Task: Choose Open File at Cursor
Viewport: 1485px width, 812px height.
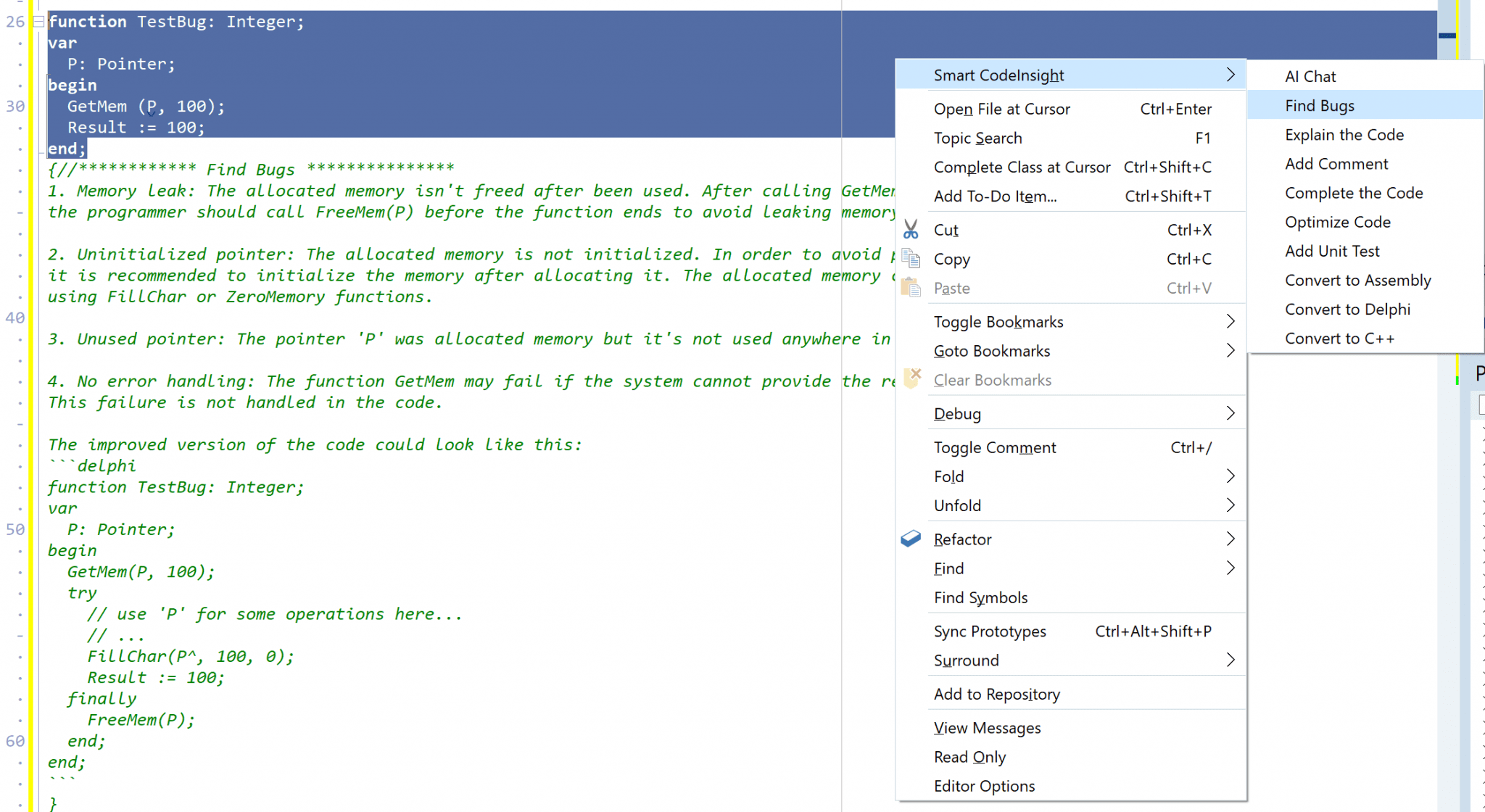Action: (1071, 109)
